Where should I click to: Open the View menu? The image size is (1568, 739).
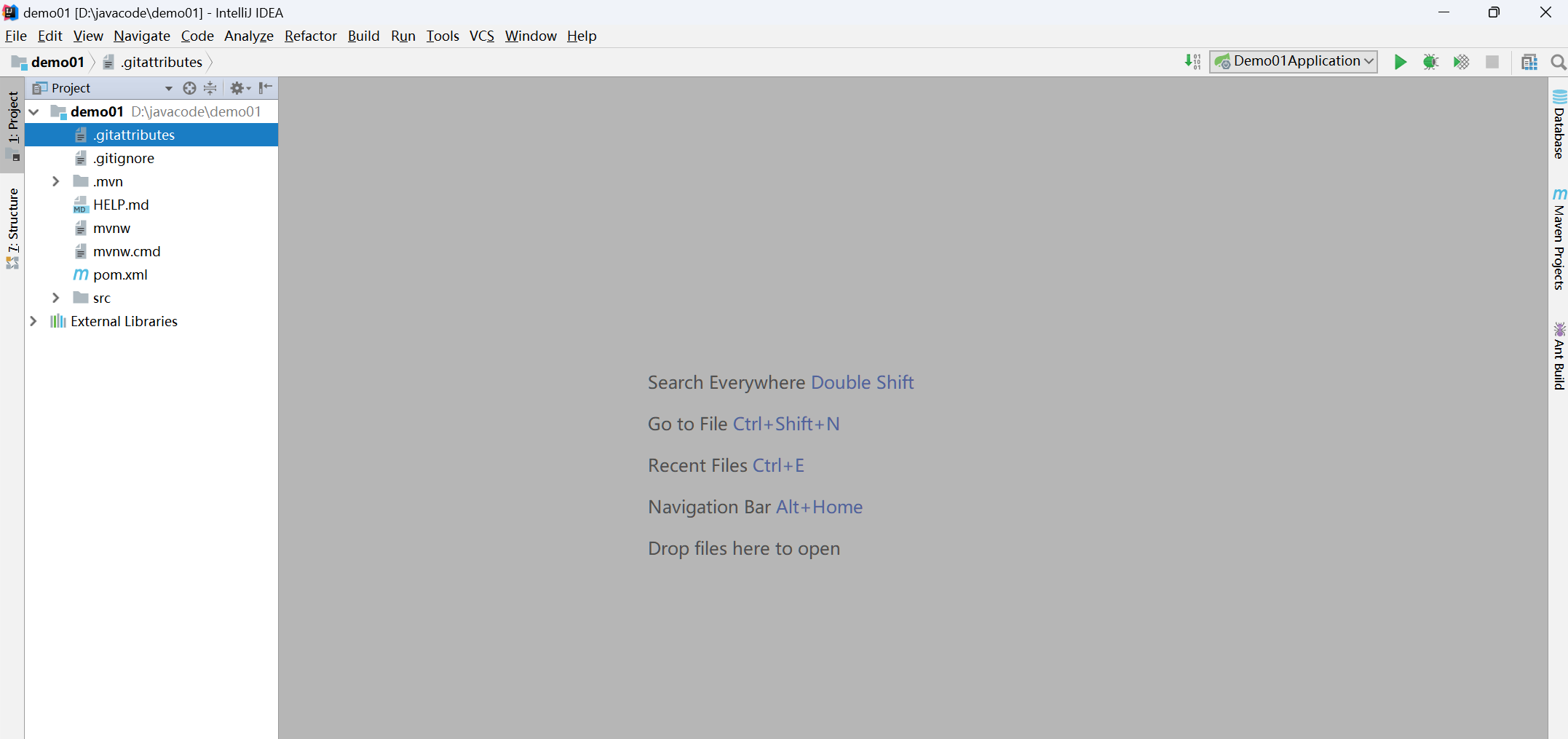88,36
